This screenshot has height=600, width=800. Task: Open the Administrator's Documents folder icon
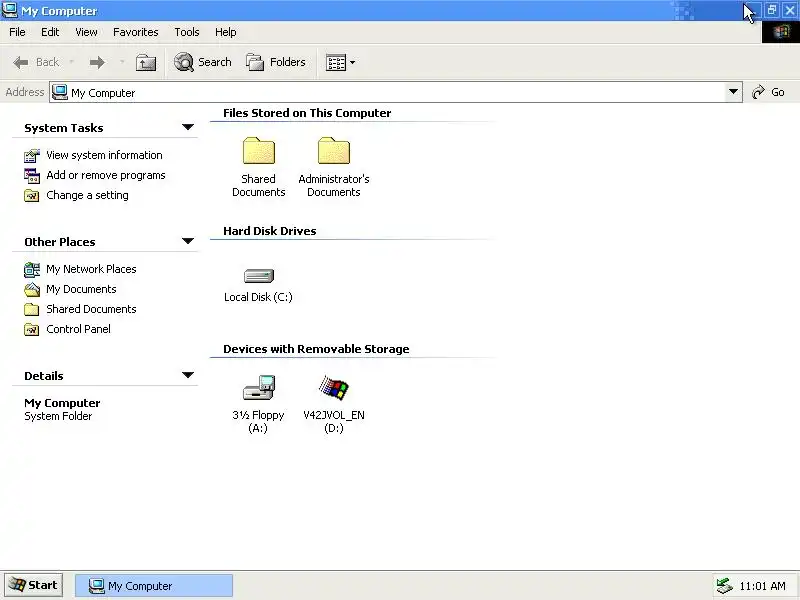(334, 151)
